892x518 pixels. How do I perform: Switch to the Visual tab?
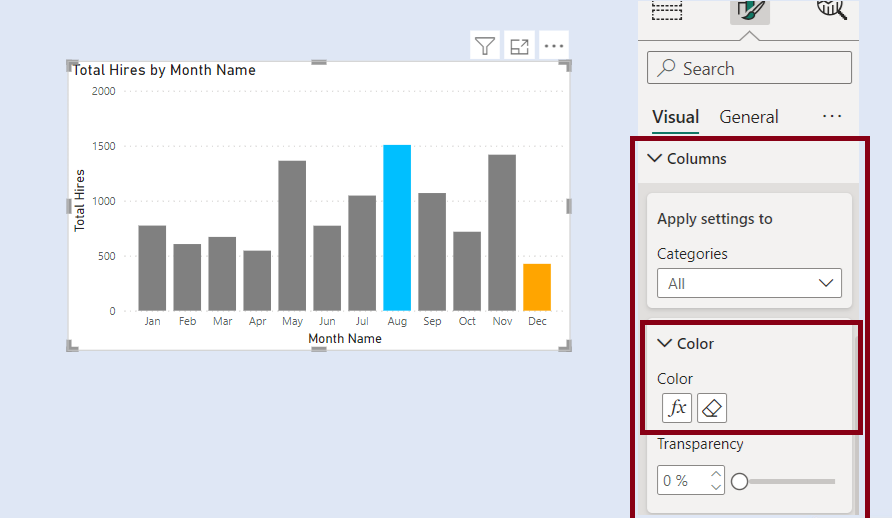[675, 117]
